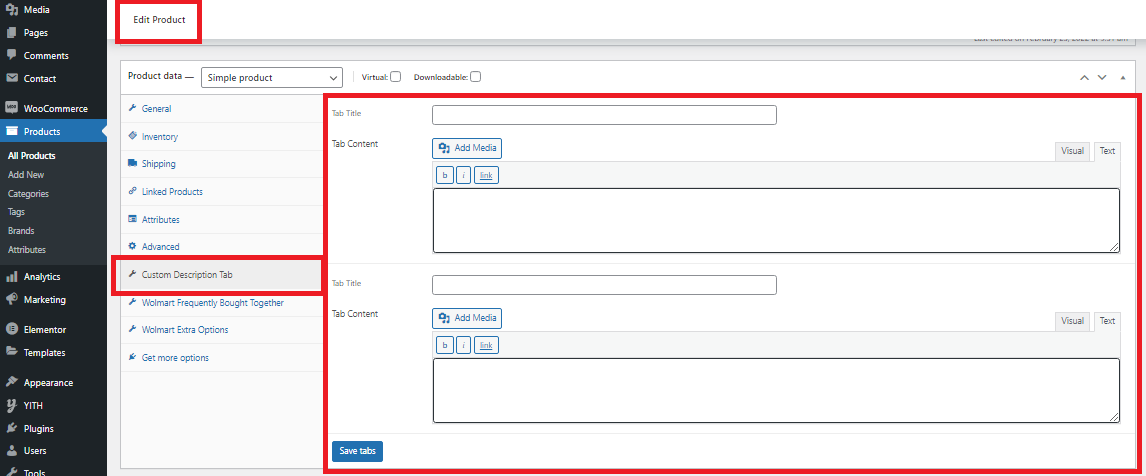Open All Products submenu link

[x=31, y=156]
